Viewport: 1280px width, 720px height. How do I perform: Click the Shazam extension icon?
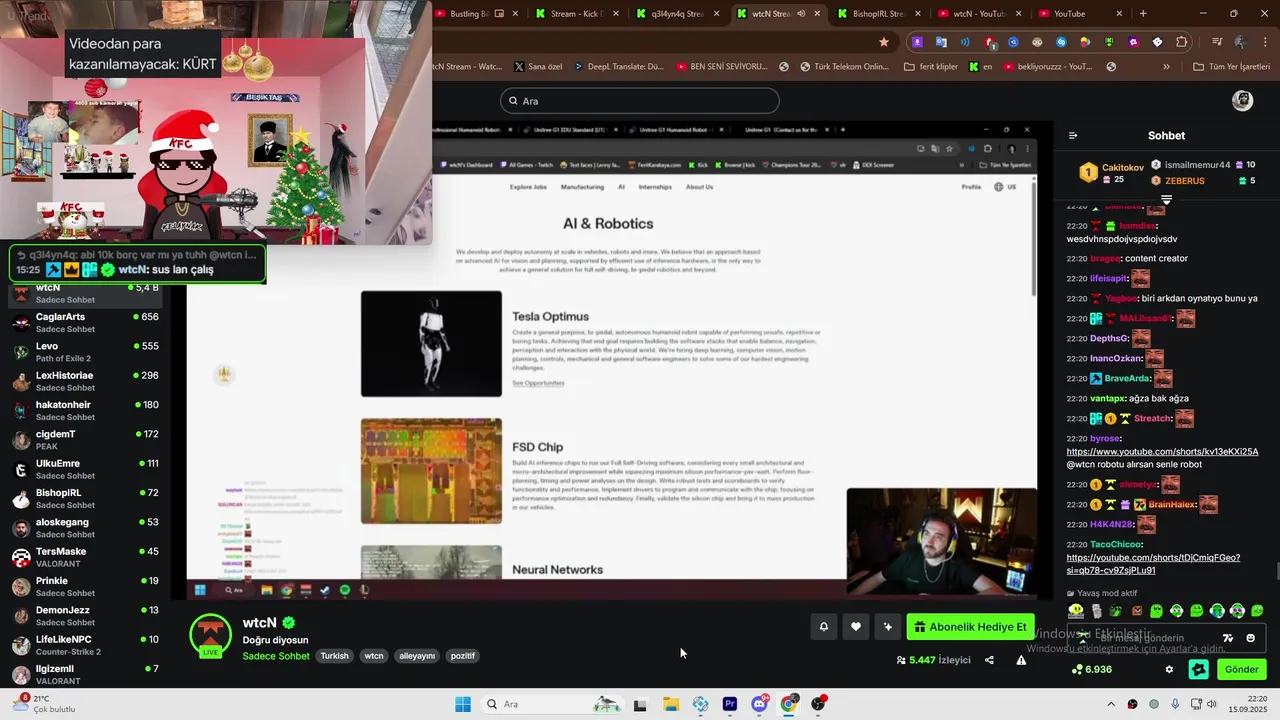click(x=1061, y=42)
